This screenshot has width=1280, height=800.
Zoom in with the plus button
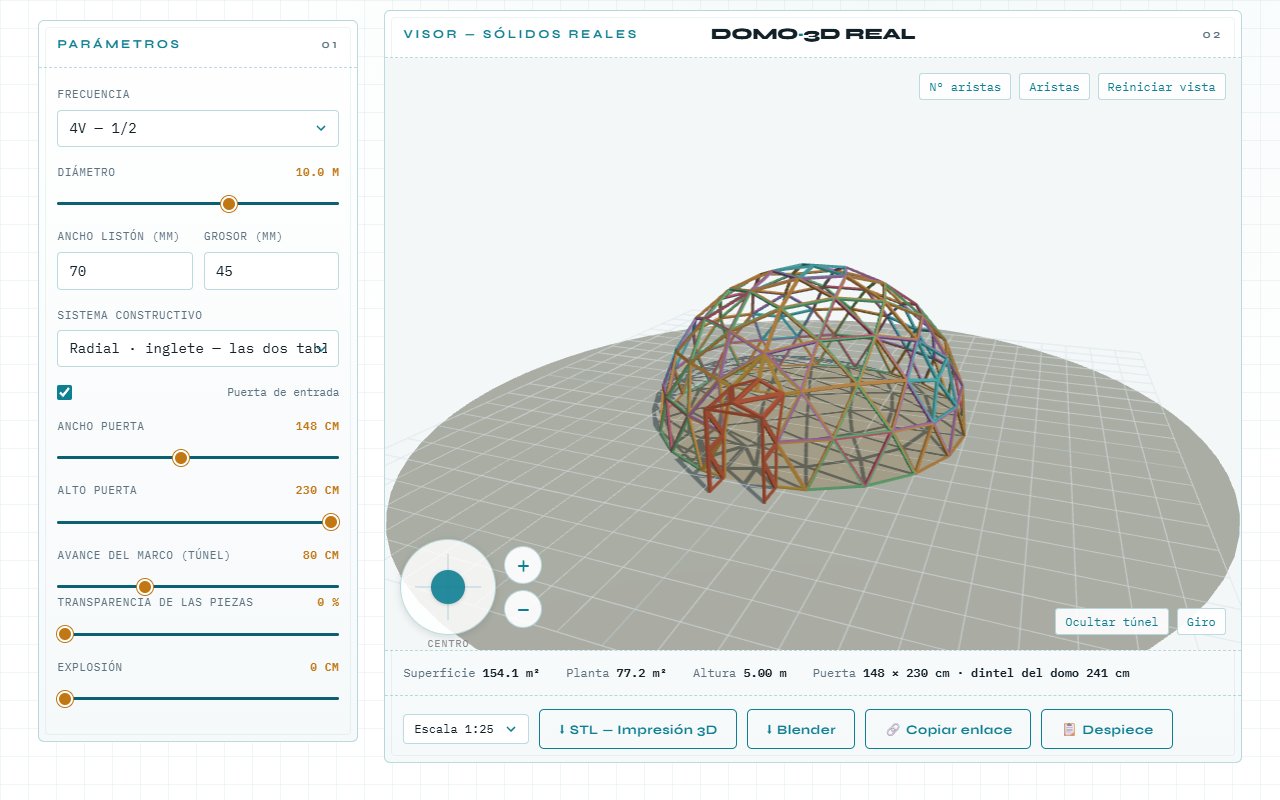pos(523,566)
